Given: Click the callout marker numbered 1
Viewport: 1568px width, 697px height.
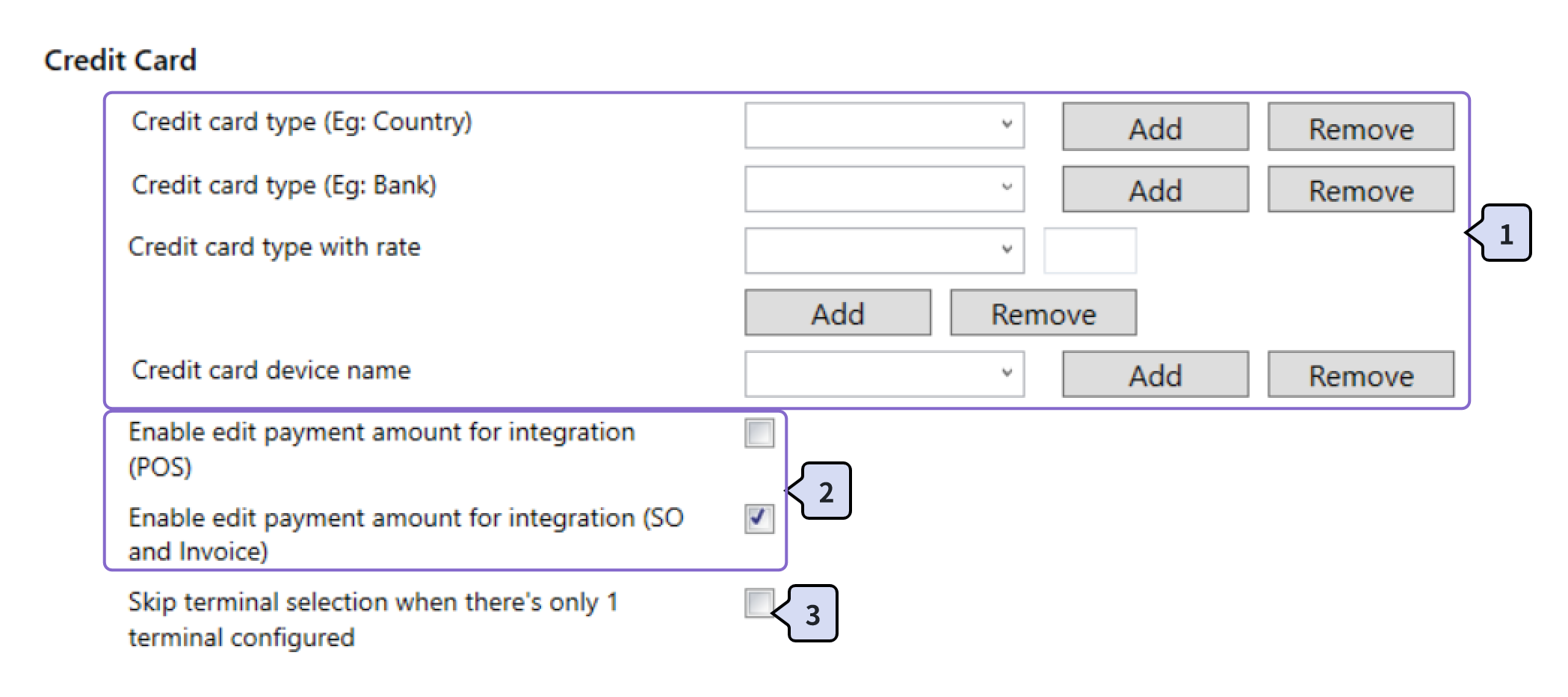Looking at the screenshot, I should coord(1506,233).
